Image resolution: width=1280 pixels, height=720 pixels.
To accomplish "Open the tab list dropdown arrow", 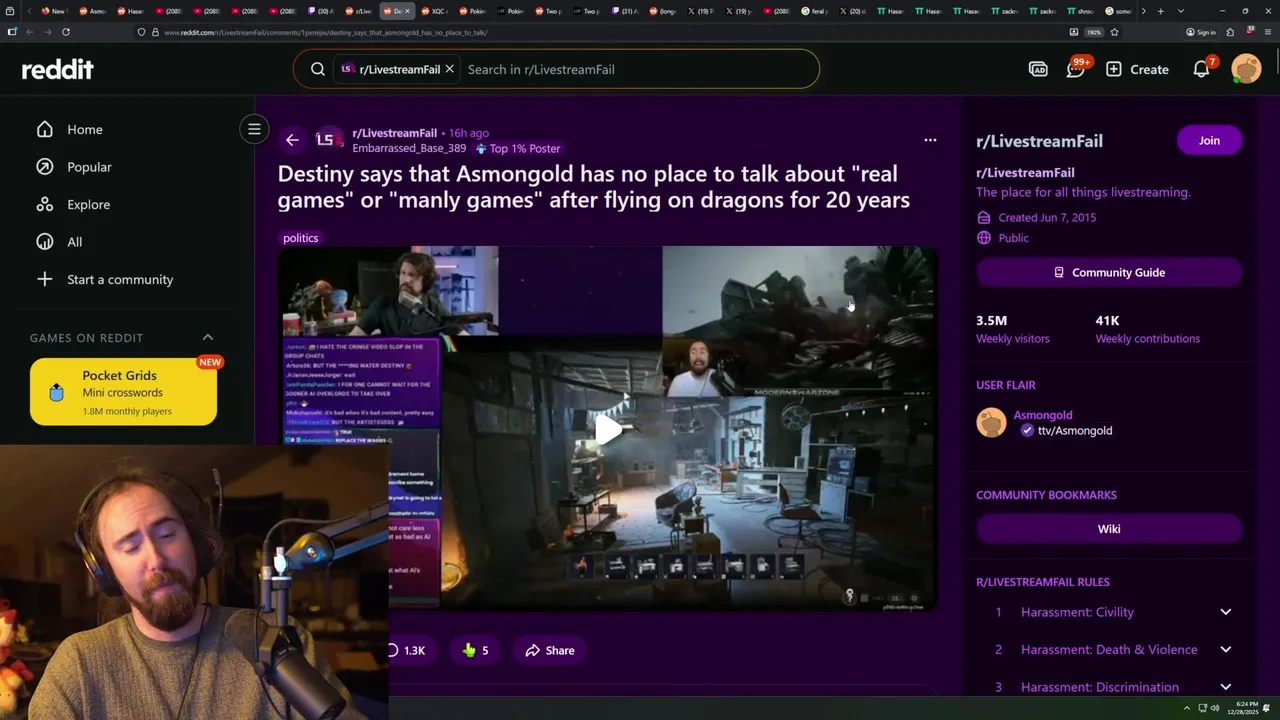I will point(1181,11).
